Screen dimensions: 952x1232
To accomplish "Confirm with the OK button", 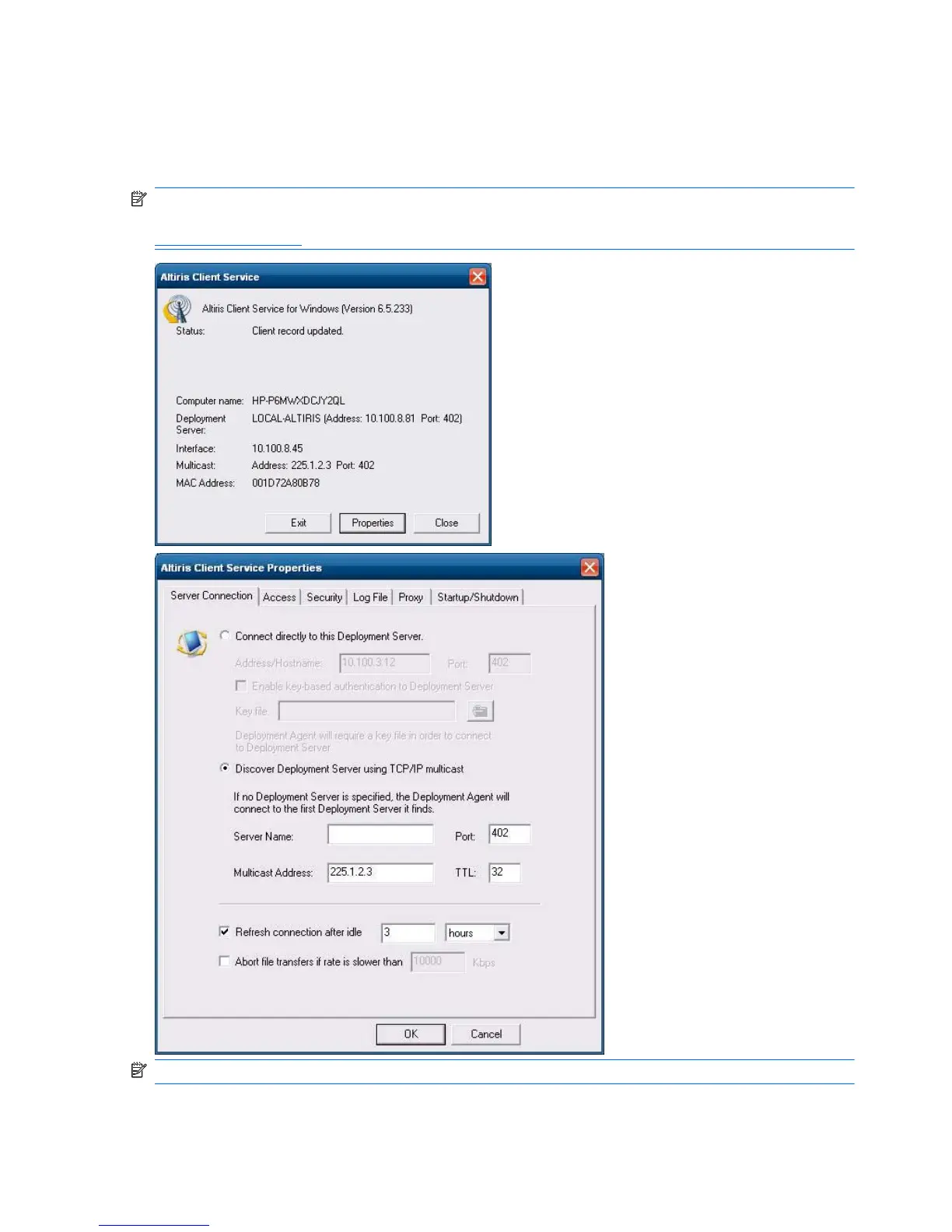I will 411,1034.
